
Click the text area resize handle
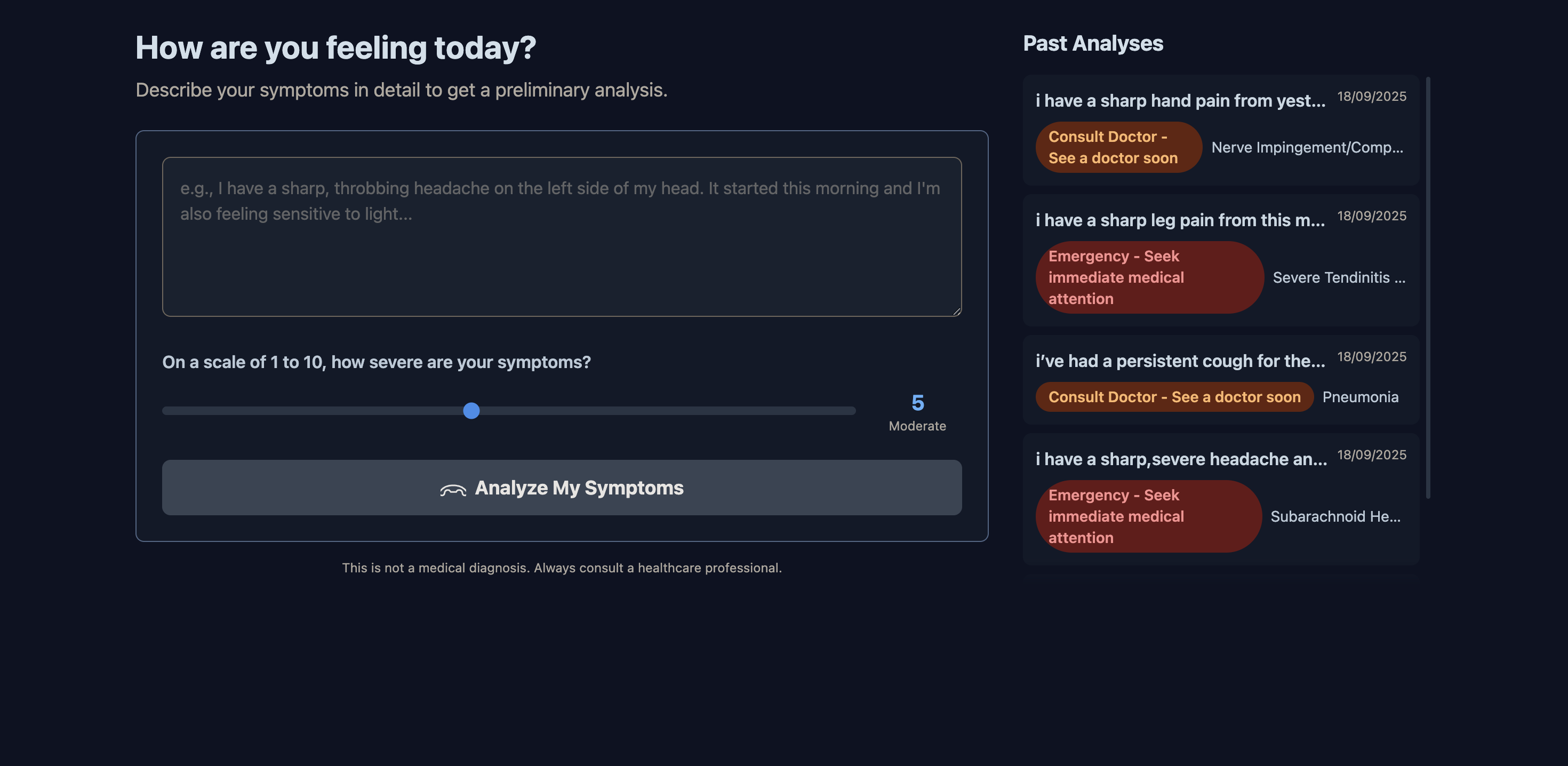pos(956,310)
